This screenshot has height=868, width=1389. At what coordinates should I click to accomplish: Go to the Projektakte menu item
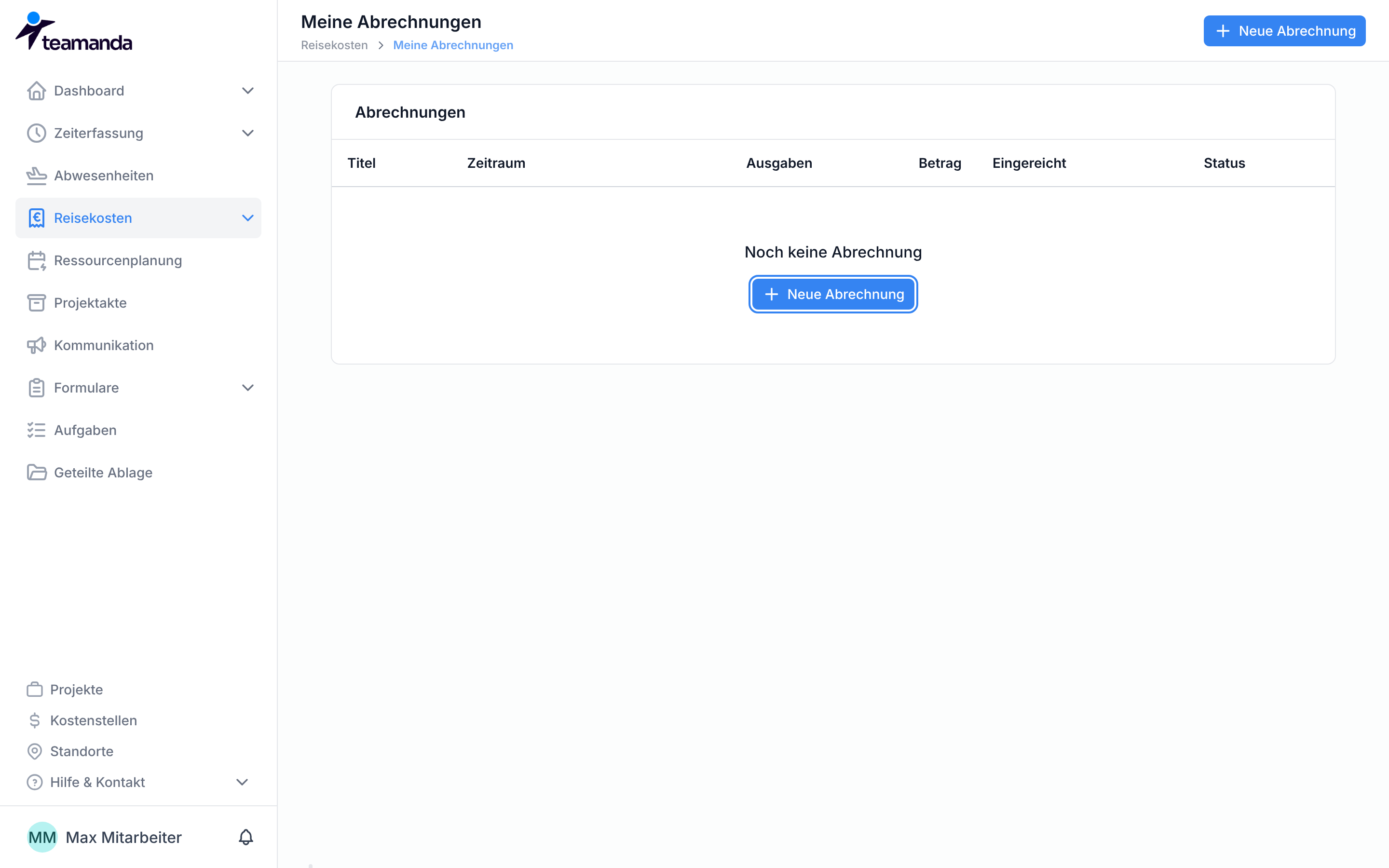pos(138,303)
